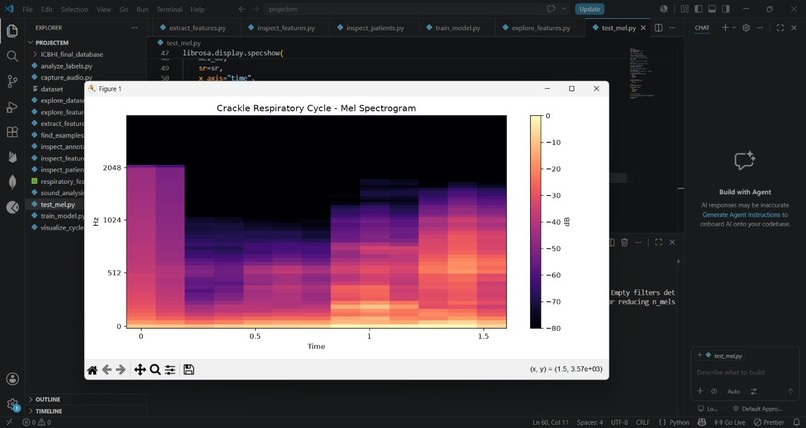
Task: Click Go Live in status bar
Action: [x=729, y=422]
